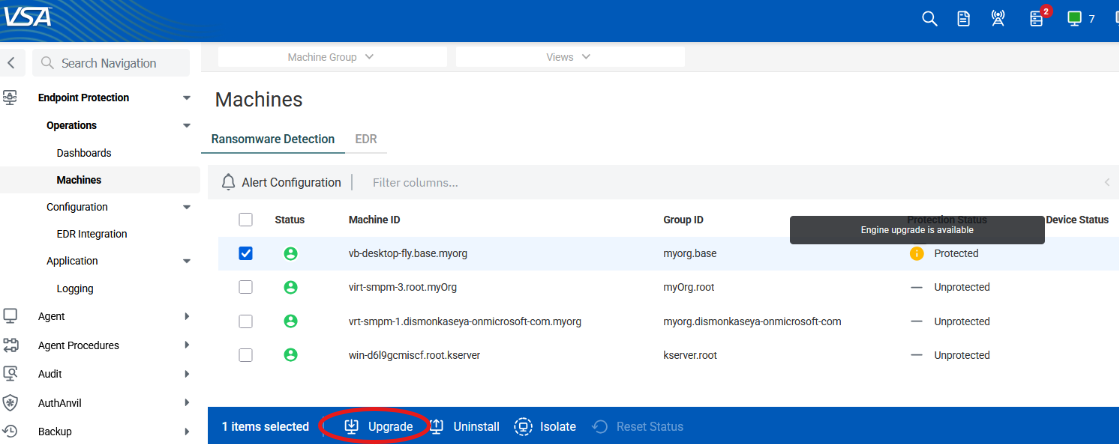Select Machines in the navigation
Image resolution: width=1119 pixels, height=445 pixels.
(79, 180)
